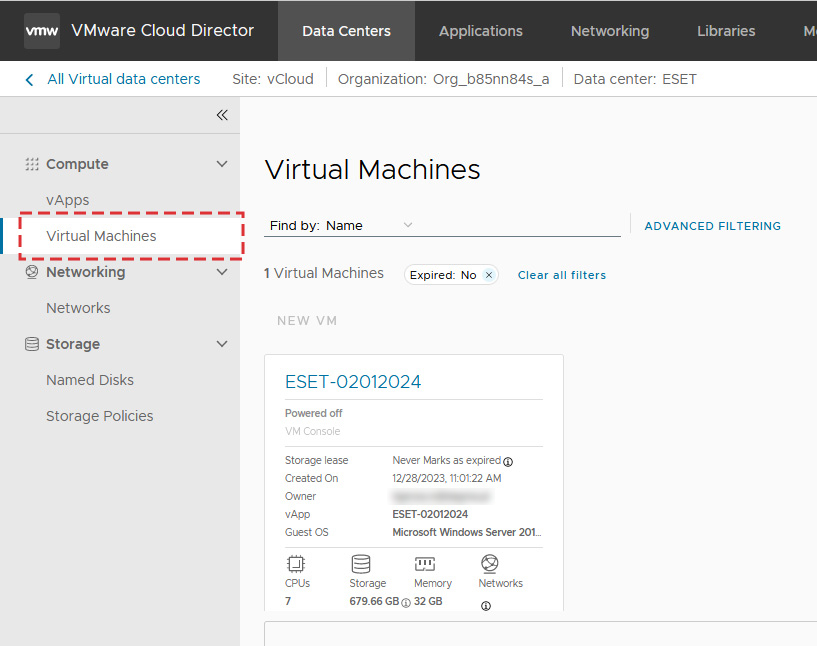Select vApps in the sidebar
Viewport: 817px width, 646px height.
[68, 200]
